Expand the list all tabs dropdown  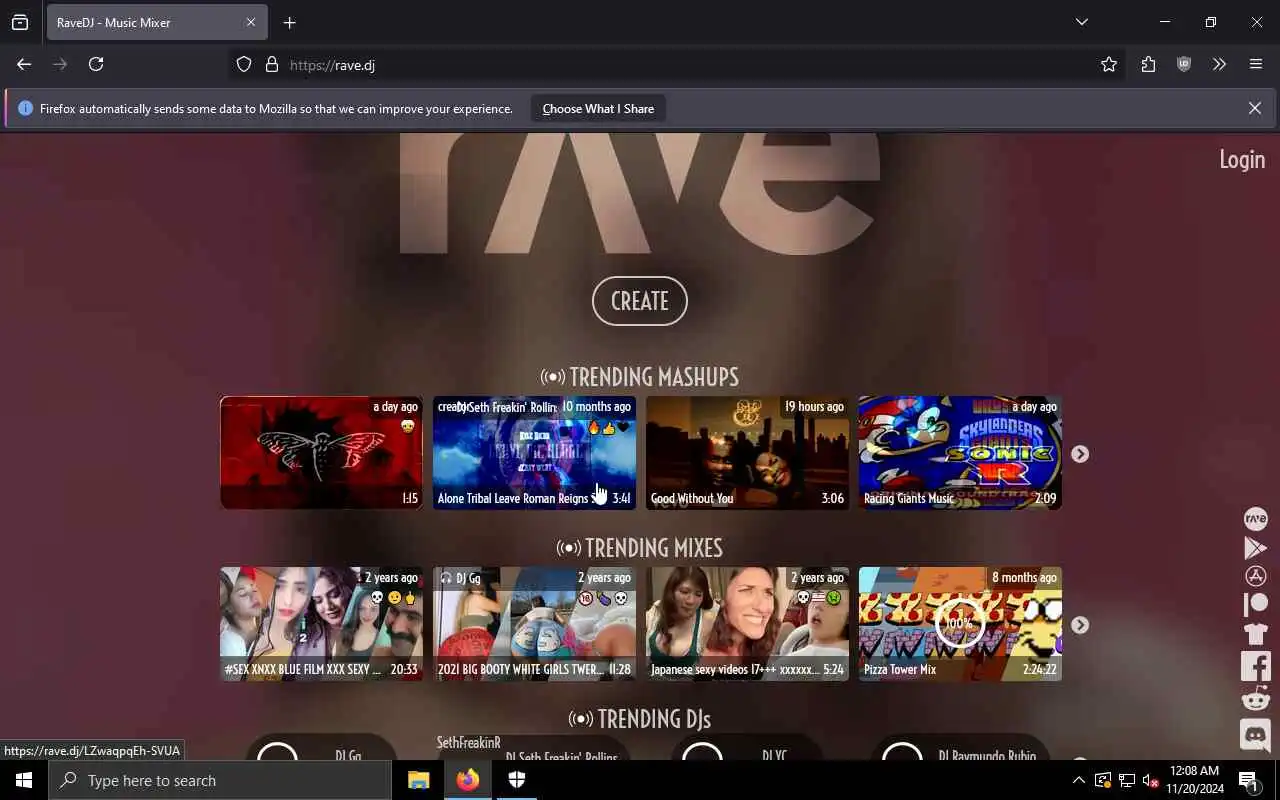(x=1081, y=22)
